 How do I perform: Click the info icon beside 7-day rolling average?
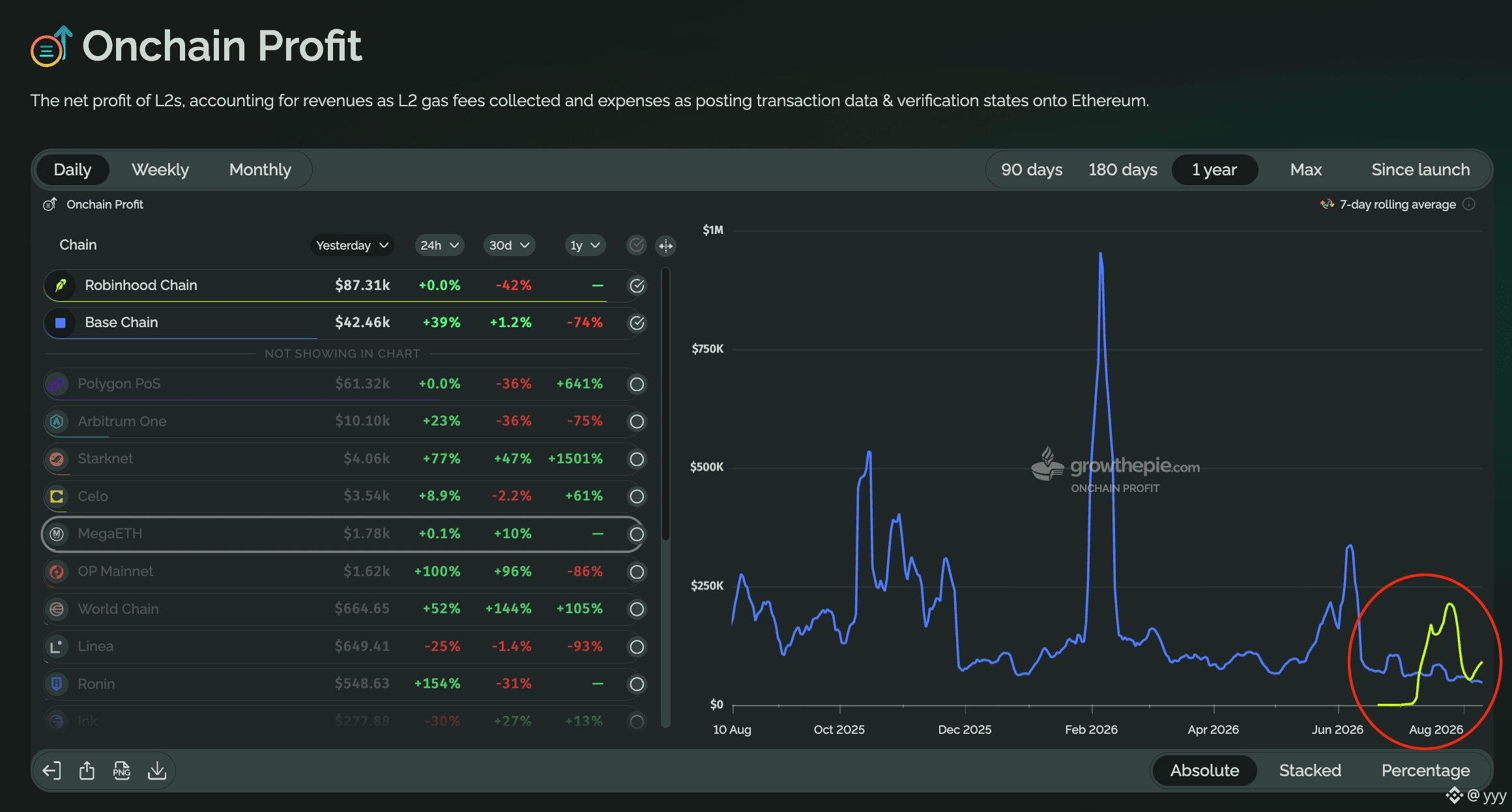1469,204
